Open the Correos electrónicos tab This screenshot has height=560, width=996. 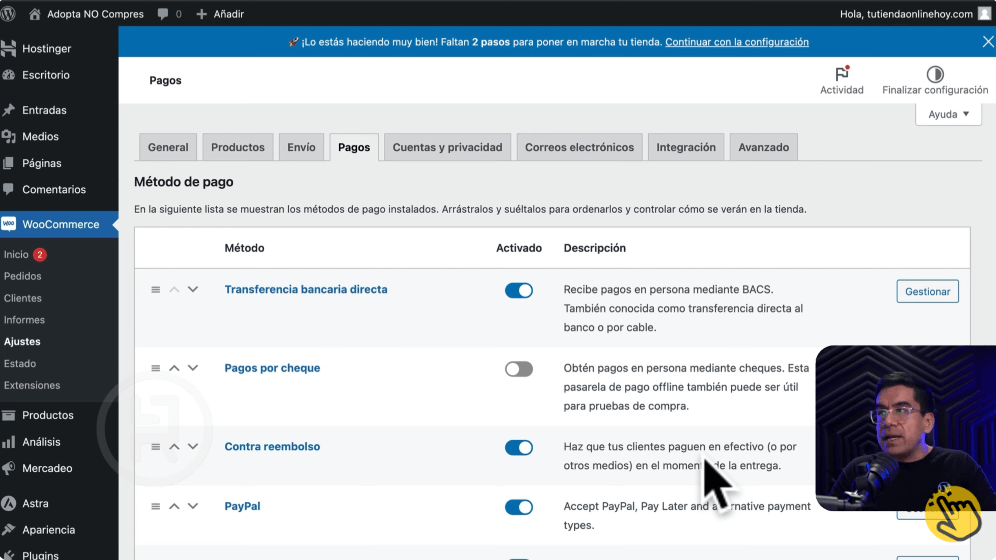(x=579, y=147)
